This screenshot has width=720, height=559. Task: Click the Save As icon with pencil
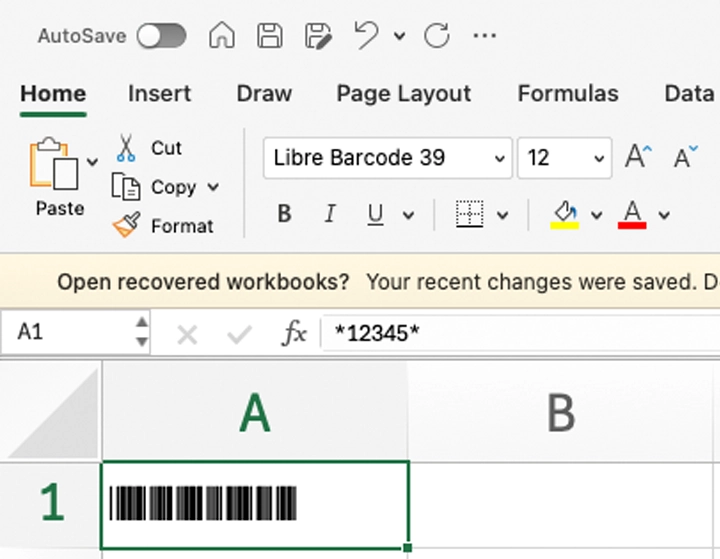(318, 35)
